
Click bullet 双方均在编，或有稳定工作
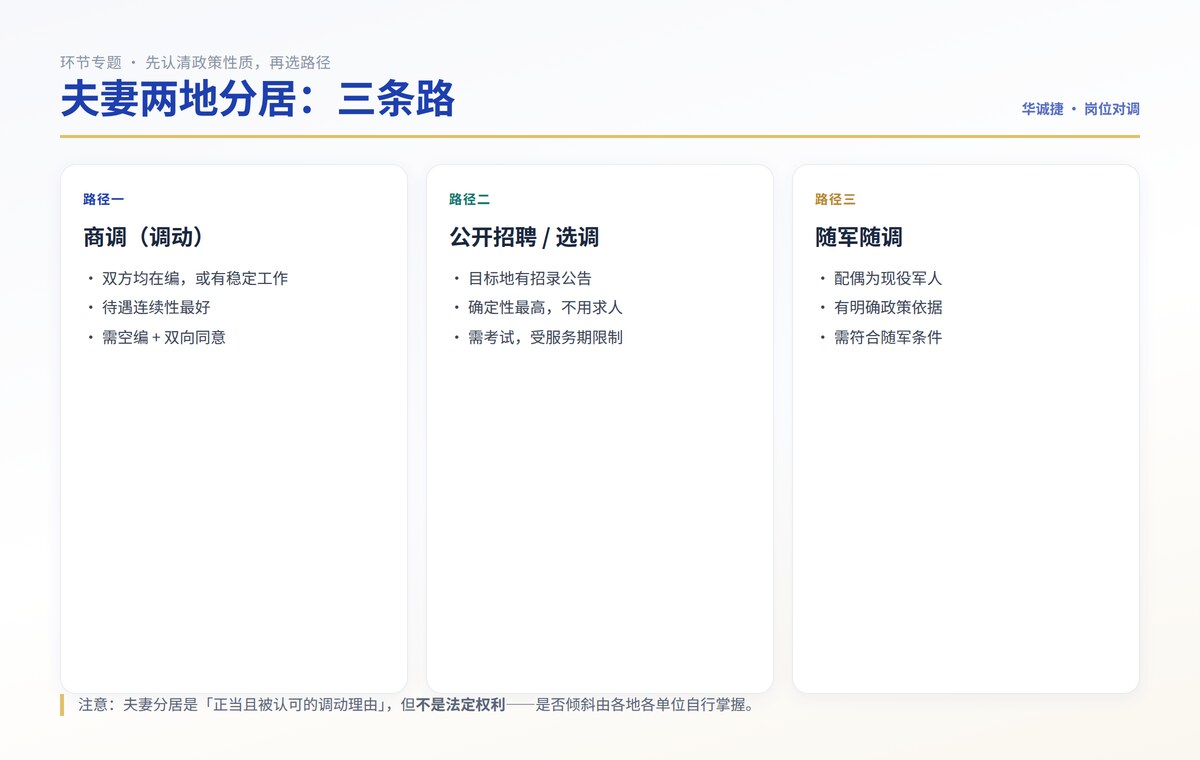[194, 279]
